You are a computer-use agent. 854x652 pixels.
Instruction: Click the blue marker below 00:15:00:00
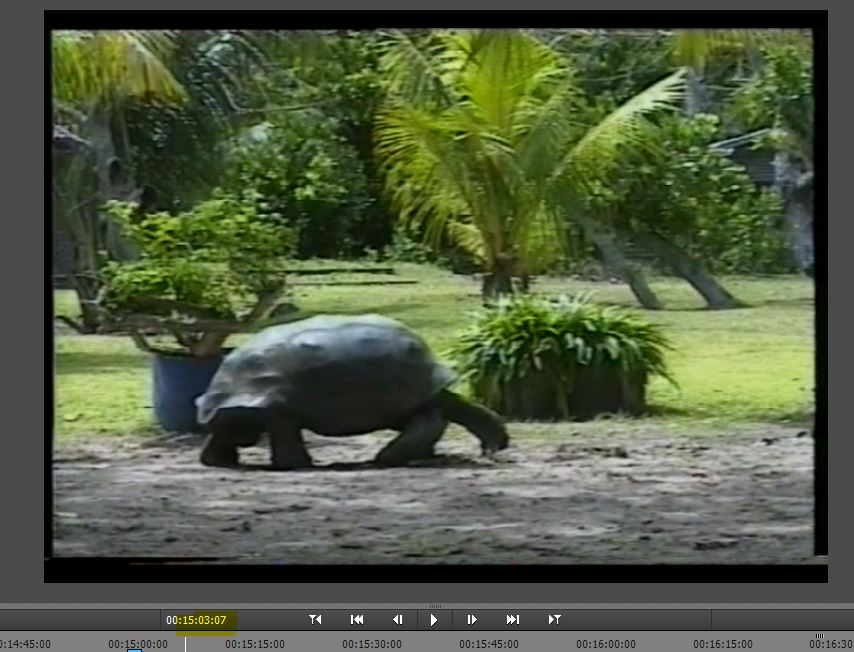coord(134,650)
